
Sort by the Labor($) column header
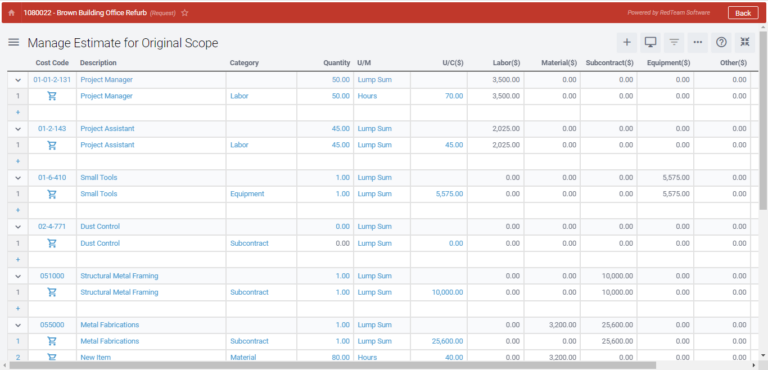coord(506,63)
